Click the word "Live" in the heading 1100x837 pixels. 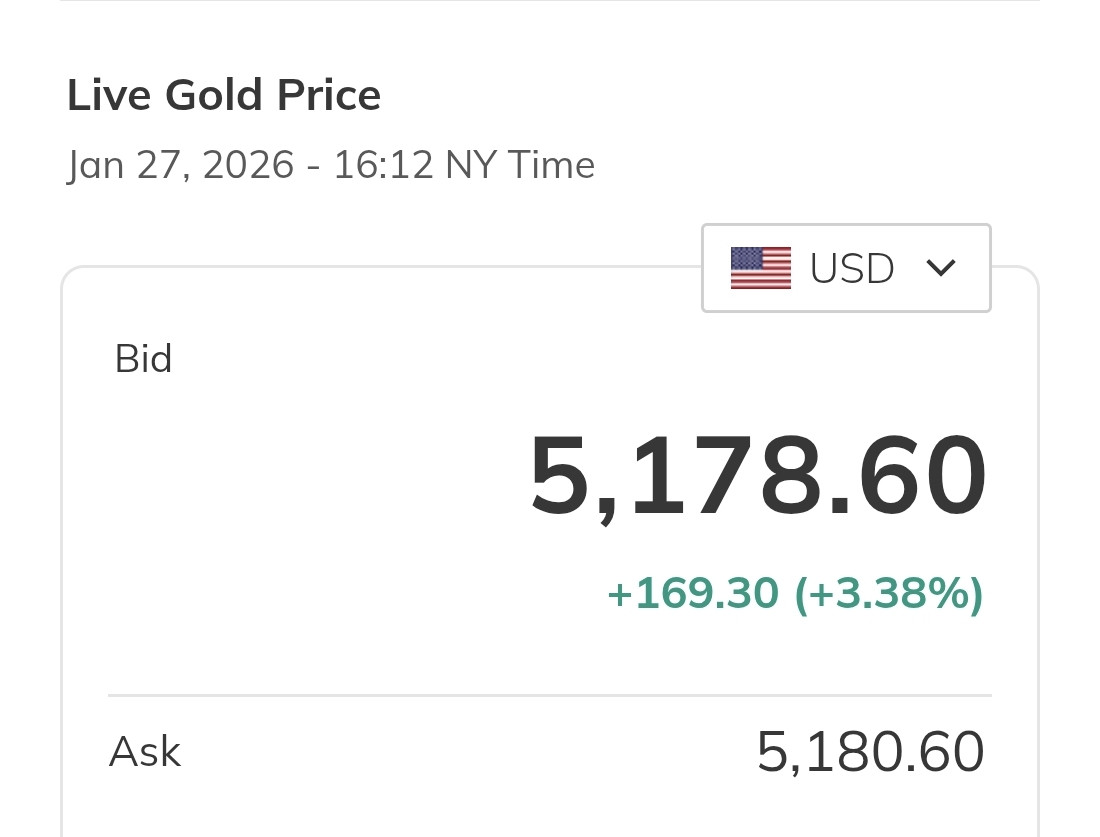pos(109,96)
